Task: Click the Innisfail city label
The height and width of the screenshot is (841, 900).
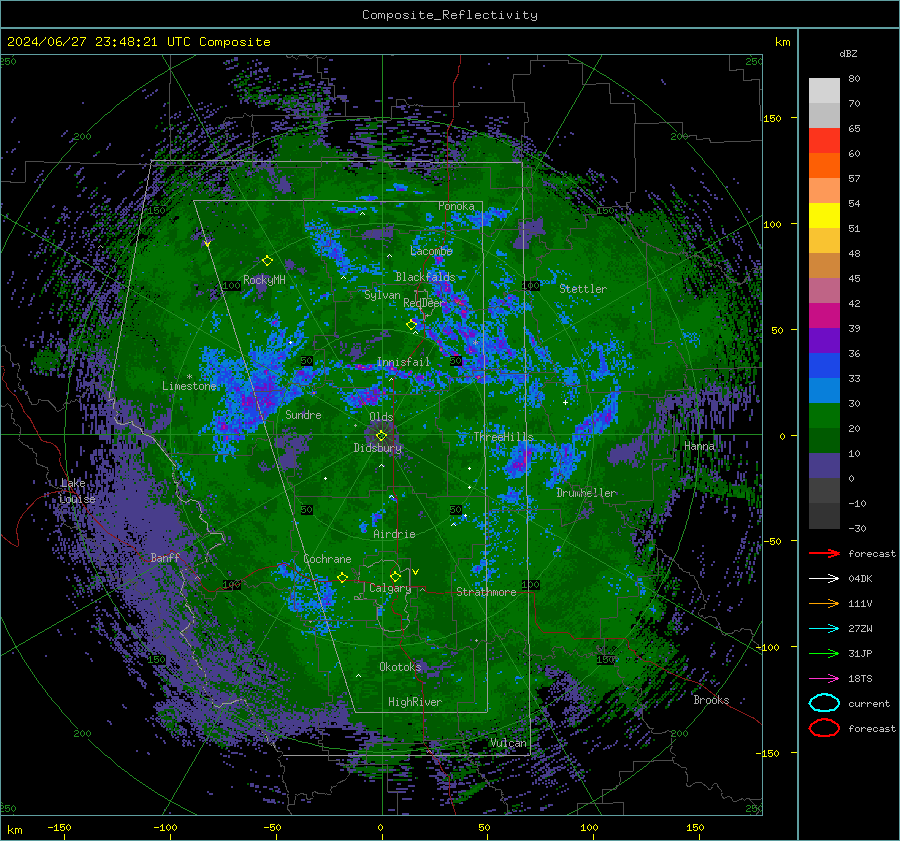Action: [x=403, y=362]
